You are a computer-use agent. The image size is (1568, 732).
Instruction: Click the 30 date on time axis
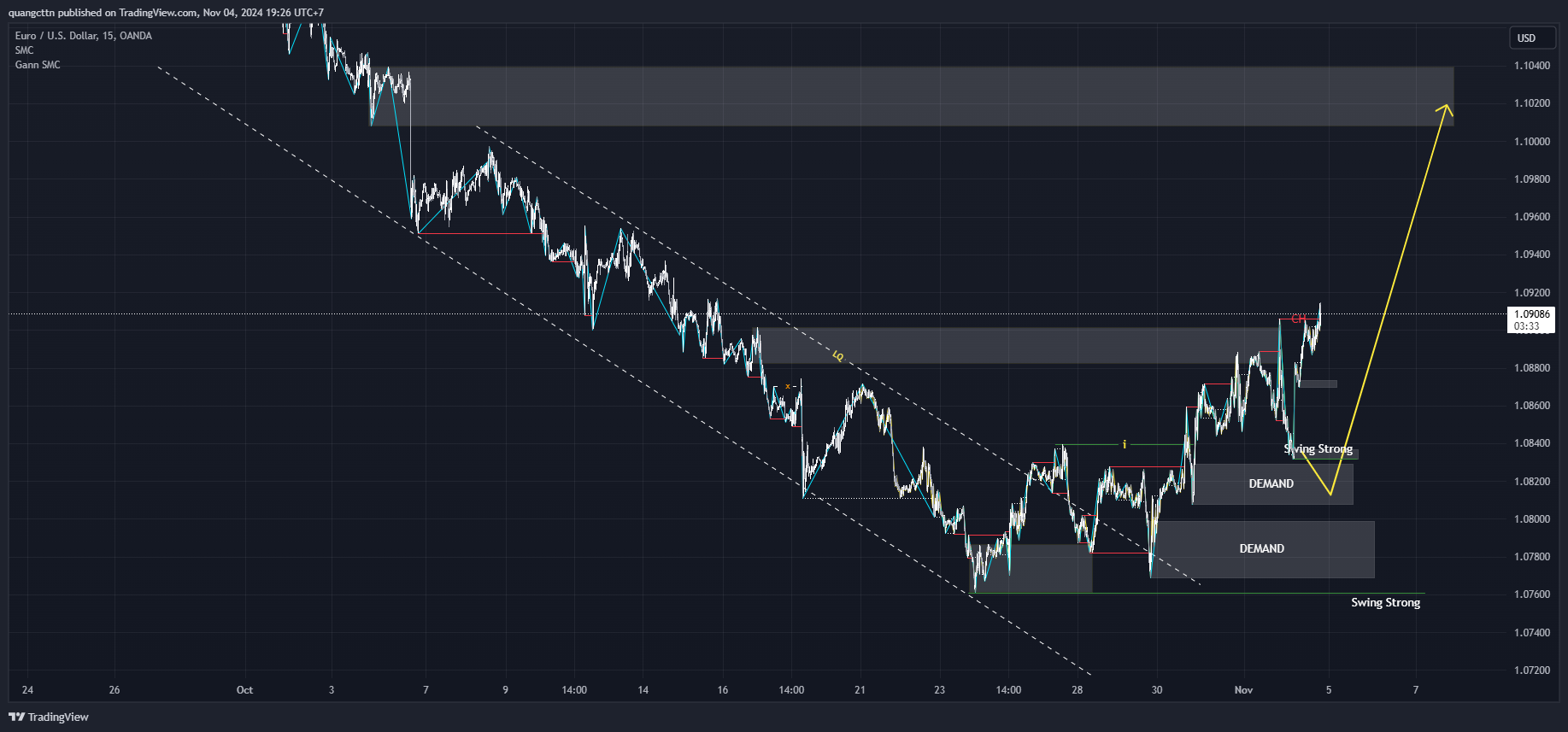(1157, 690)
